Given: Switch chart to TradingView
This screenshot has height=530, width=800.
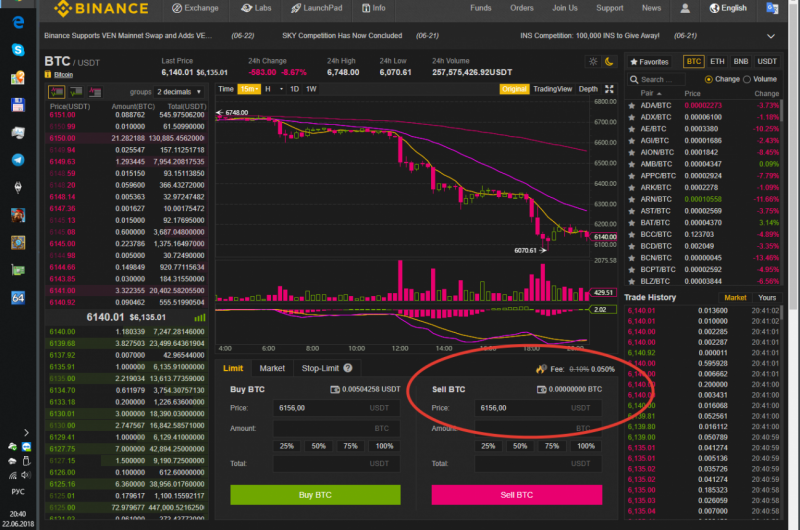Looking at the screenshot, I should pos(552,89).
